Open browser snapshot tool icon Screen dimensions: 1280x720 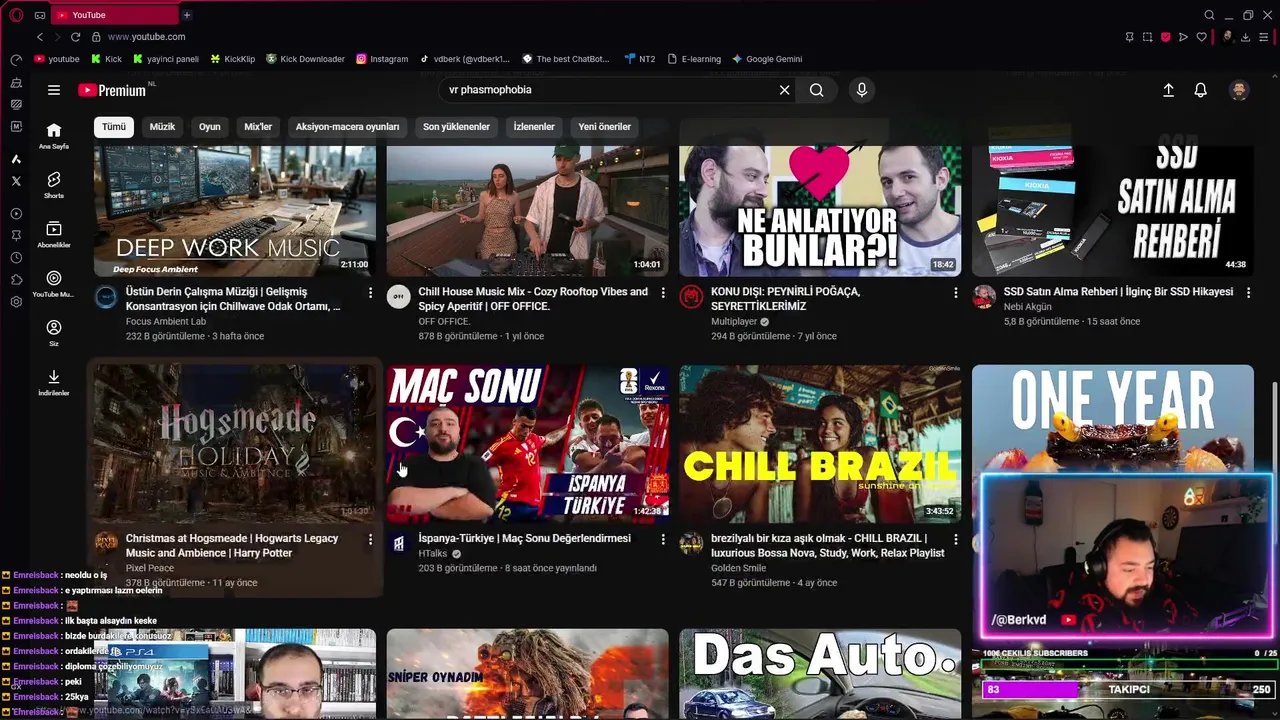click(x=1147, y=37)
